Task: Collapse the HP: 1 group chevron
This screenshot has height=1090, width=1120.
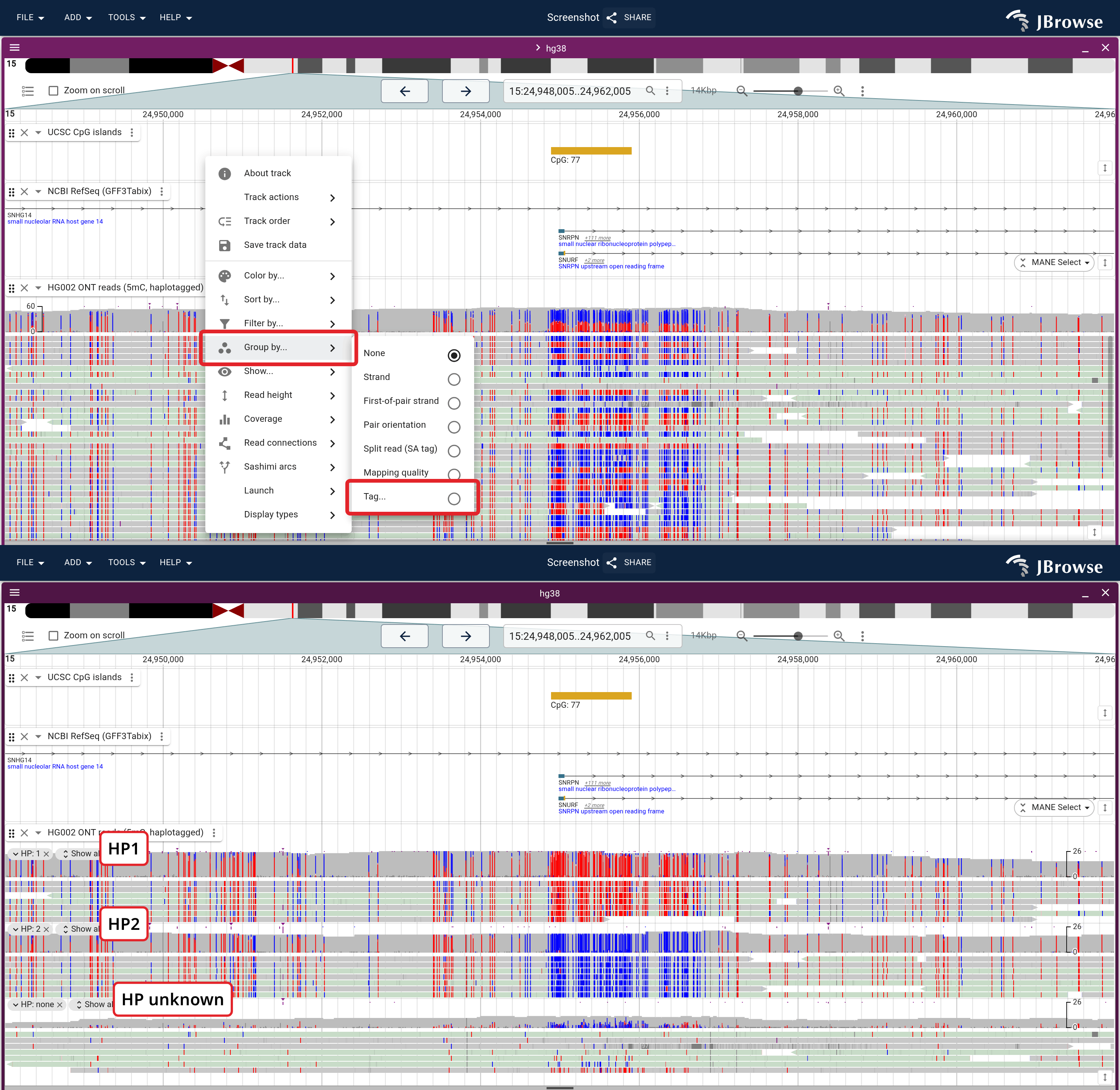Action: tap(15, 854)
